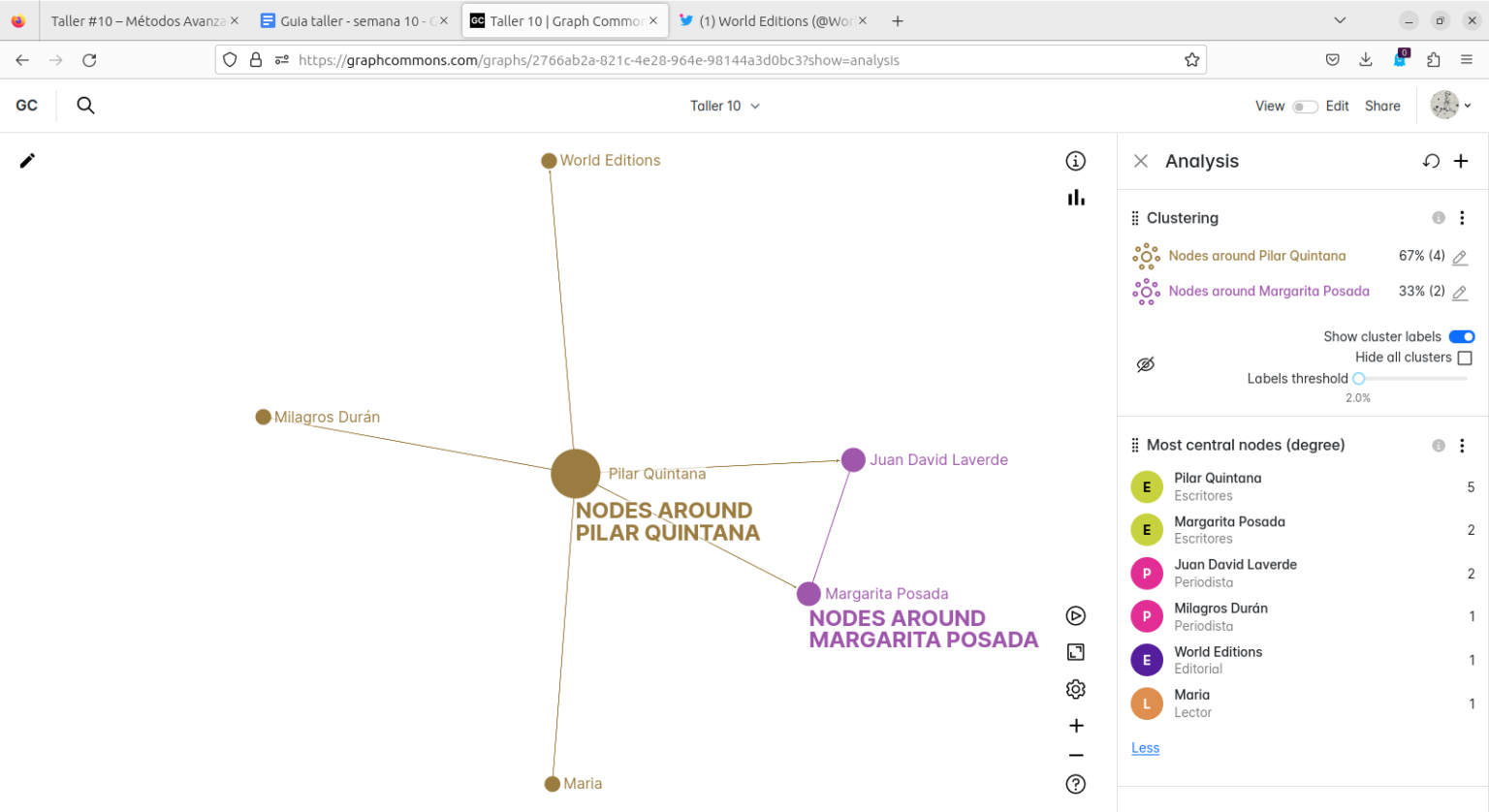Open the browser tab list chevron
This screenshot has height=812, width=1489.
click(x=1340, y=20)
